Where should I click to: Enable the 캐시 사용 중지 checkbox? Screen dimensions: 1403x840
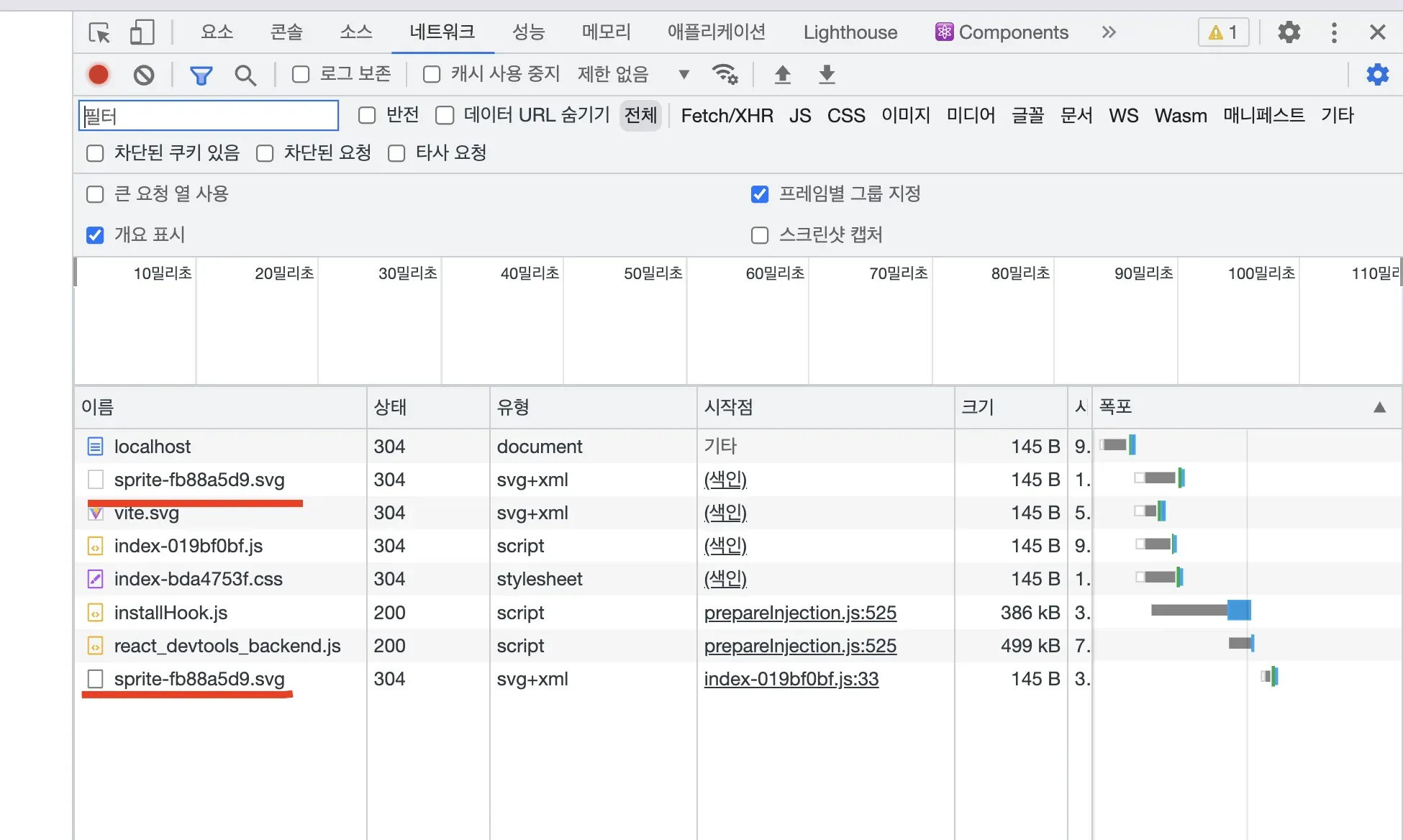(431, 74)
